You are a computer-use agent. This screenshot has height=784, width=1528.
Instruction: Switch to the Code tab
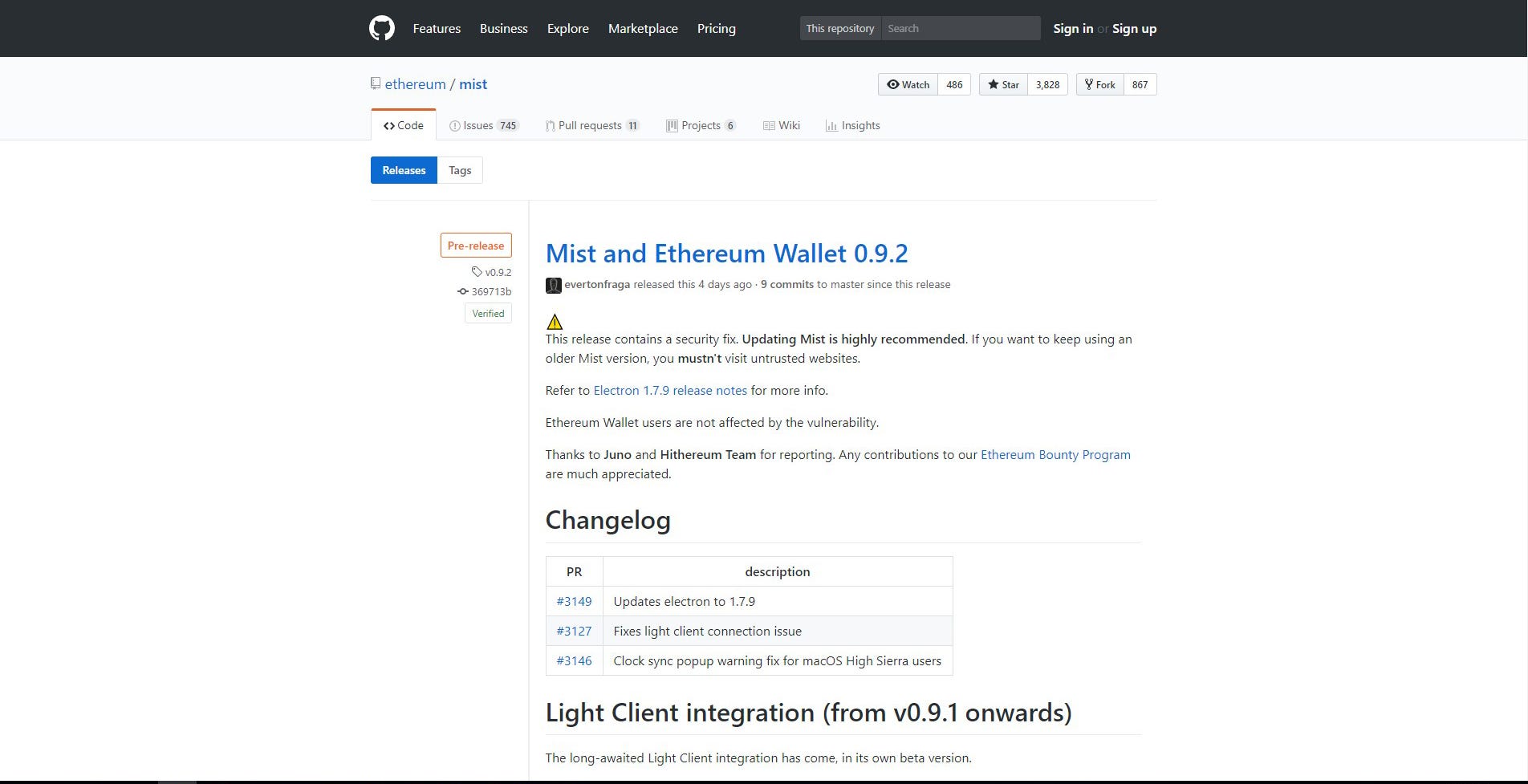[404, 125]
